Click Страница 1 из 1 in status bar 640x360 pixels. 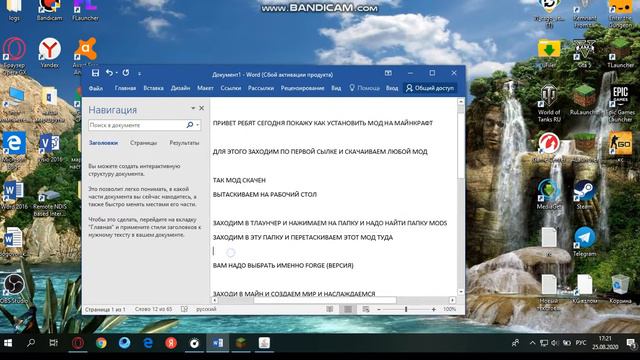[105, 309]
